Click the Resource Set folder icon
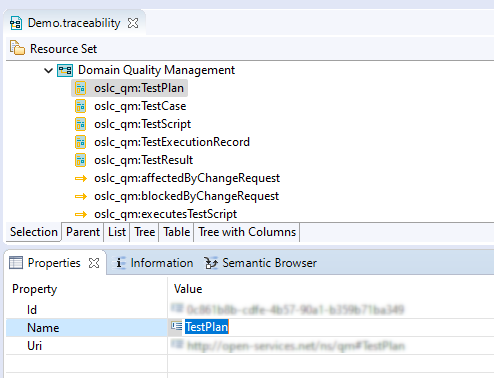Screen dimensions: 494x378 click(17, 48)
